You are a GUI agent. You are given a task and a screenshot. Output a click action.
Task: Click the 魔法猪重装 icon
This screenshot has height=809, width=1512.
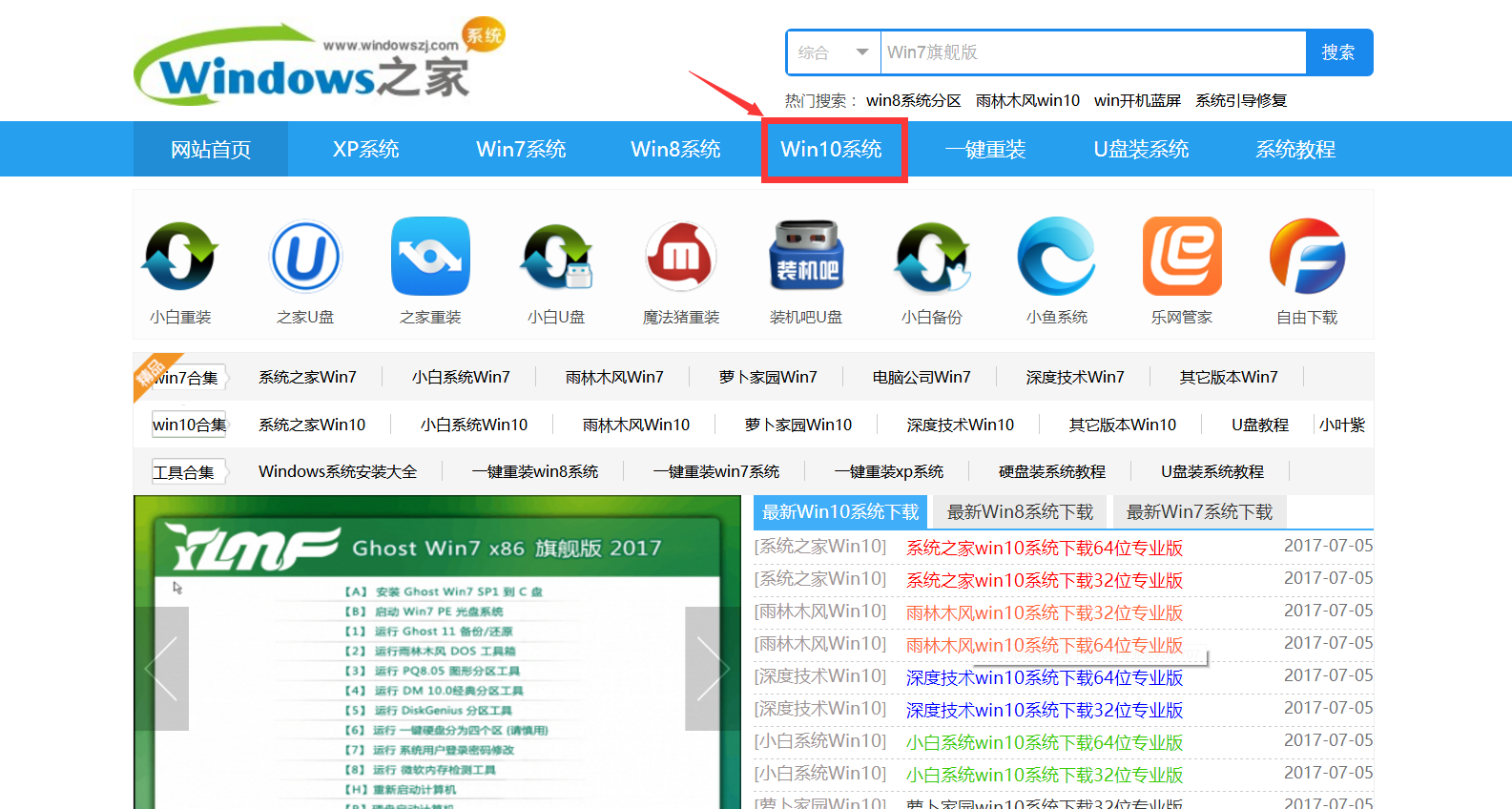click(x=680, y=256)
